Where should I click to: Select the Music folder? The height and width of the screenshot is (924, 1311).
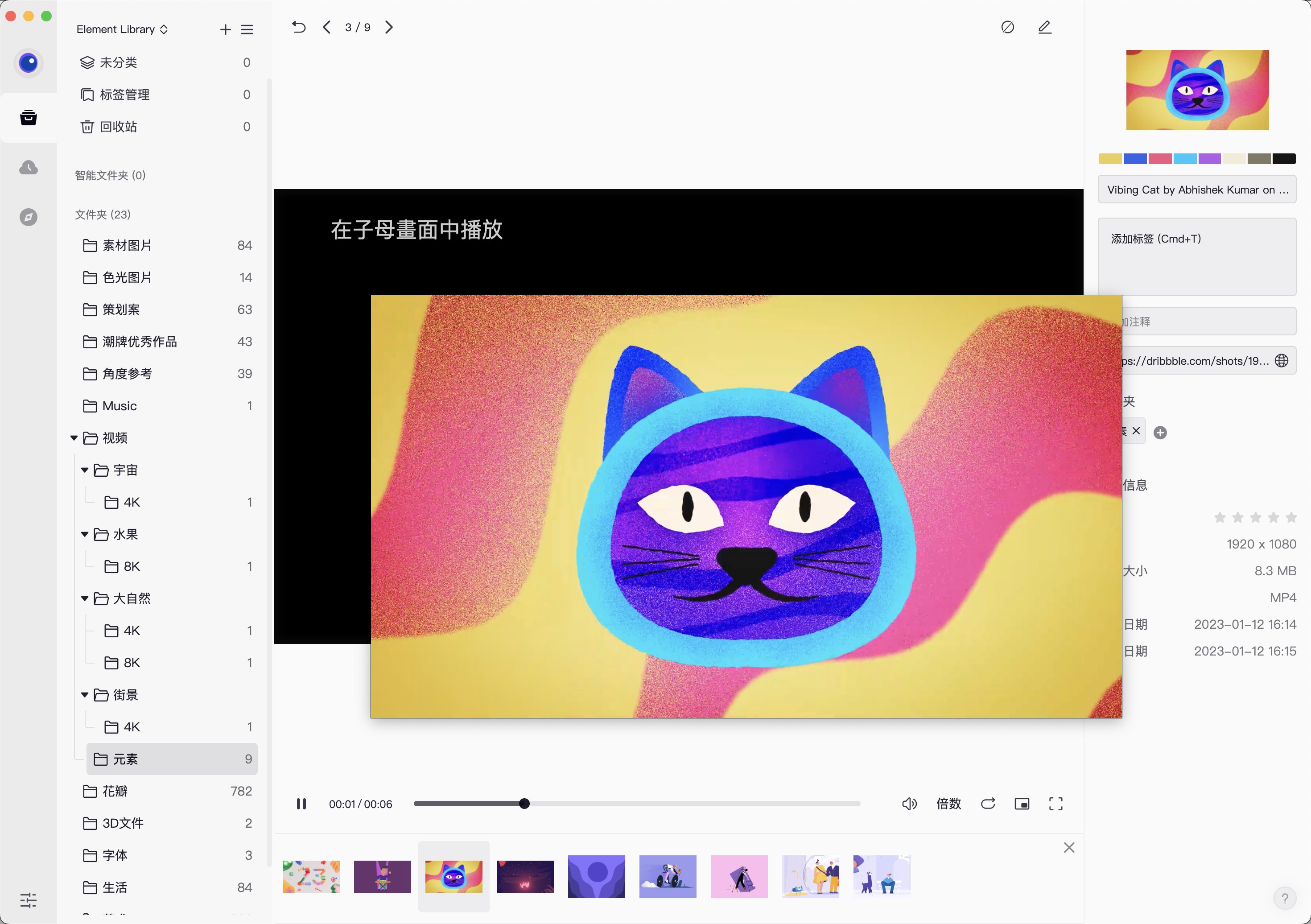(x=166, y=405)
